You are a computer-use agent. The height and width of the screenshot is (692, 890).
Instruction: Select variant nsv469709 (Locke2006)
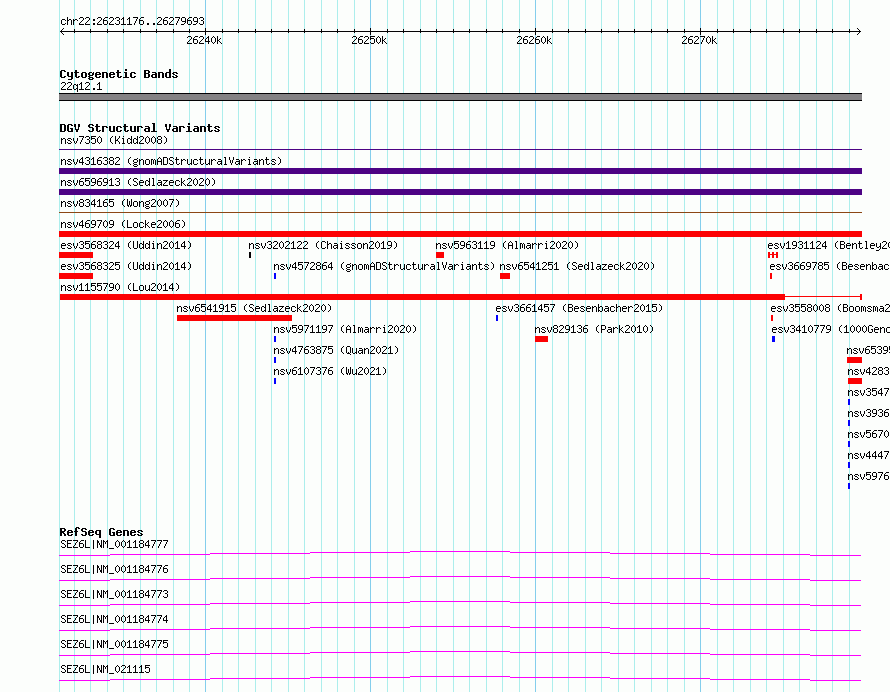coord(123,224)
